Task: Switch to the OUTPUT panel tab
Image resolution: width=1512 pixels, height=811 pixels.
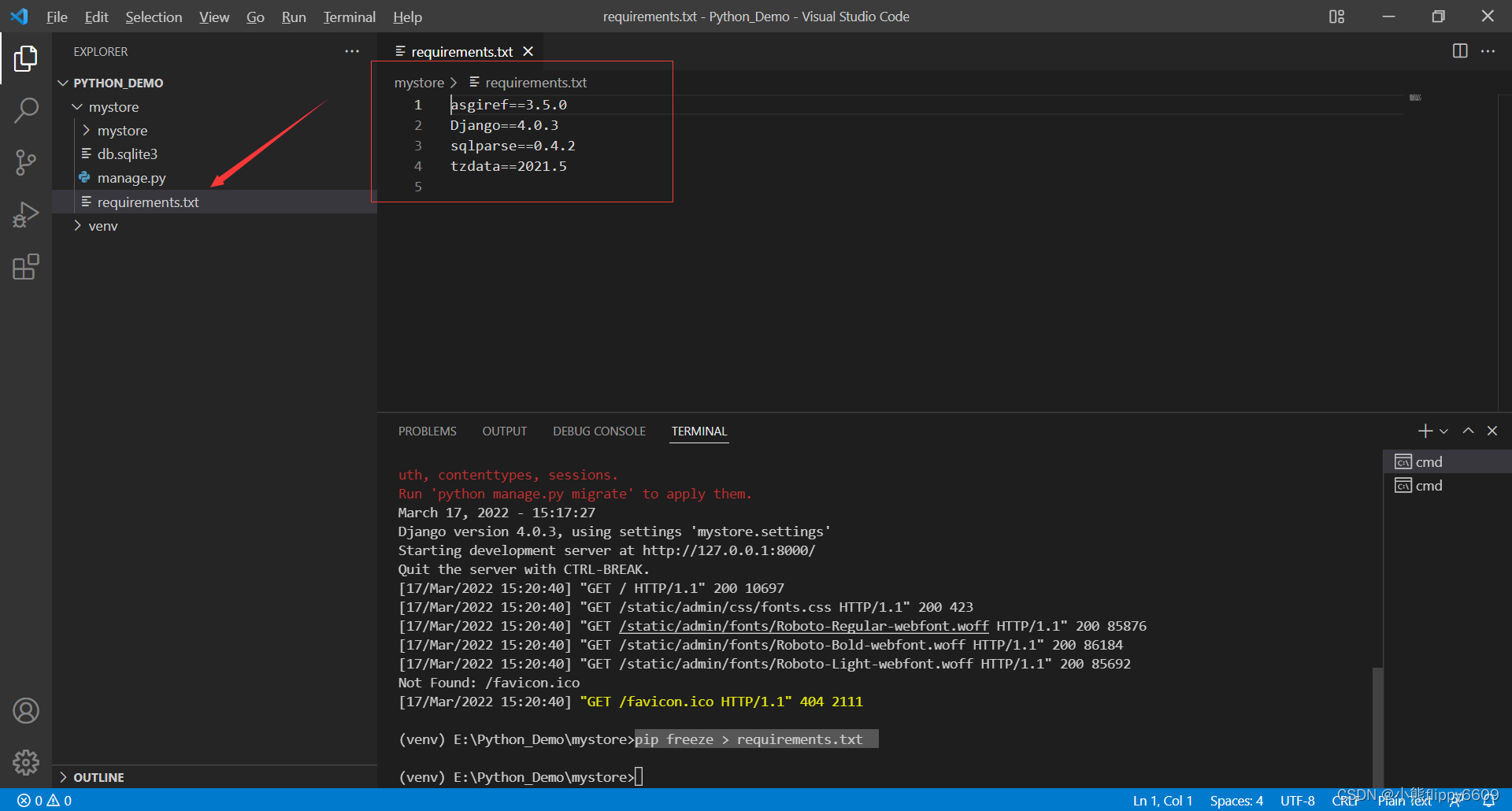Action: click(505, 431)
